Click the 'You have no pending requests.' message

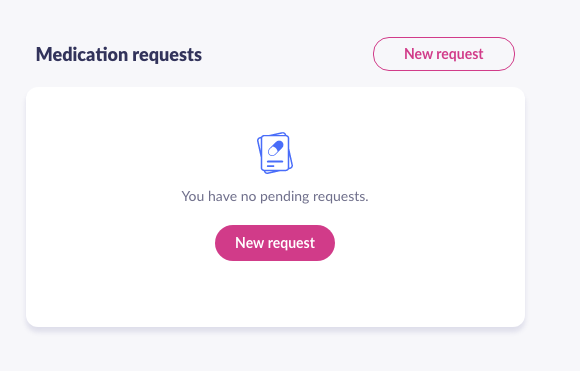coord(275,196)
